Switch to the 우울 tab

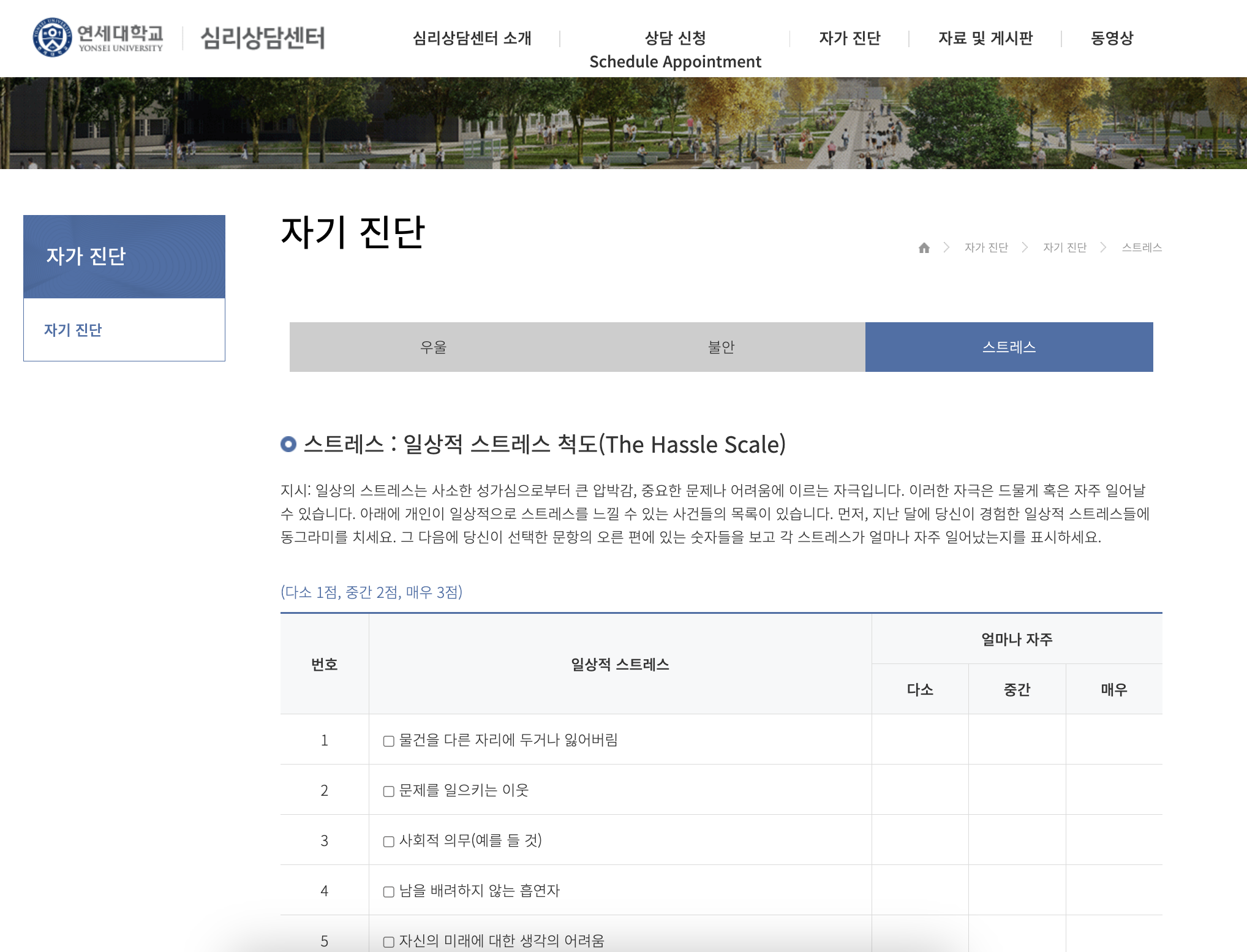coord(435,346)
